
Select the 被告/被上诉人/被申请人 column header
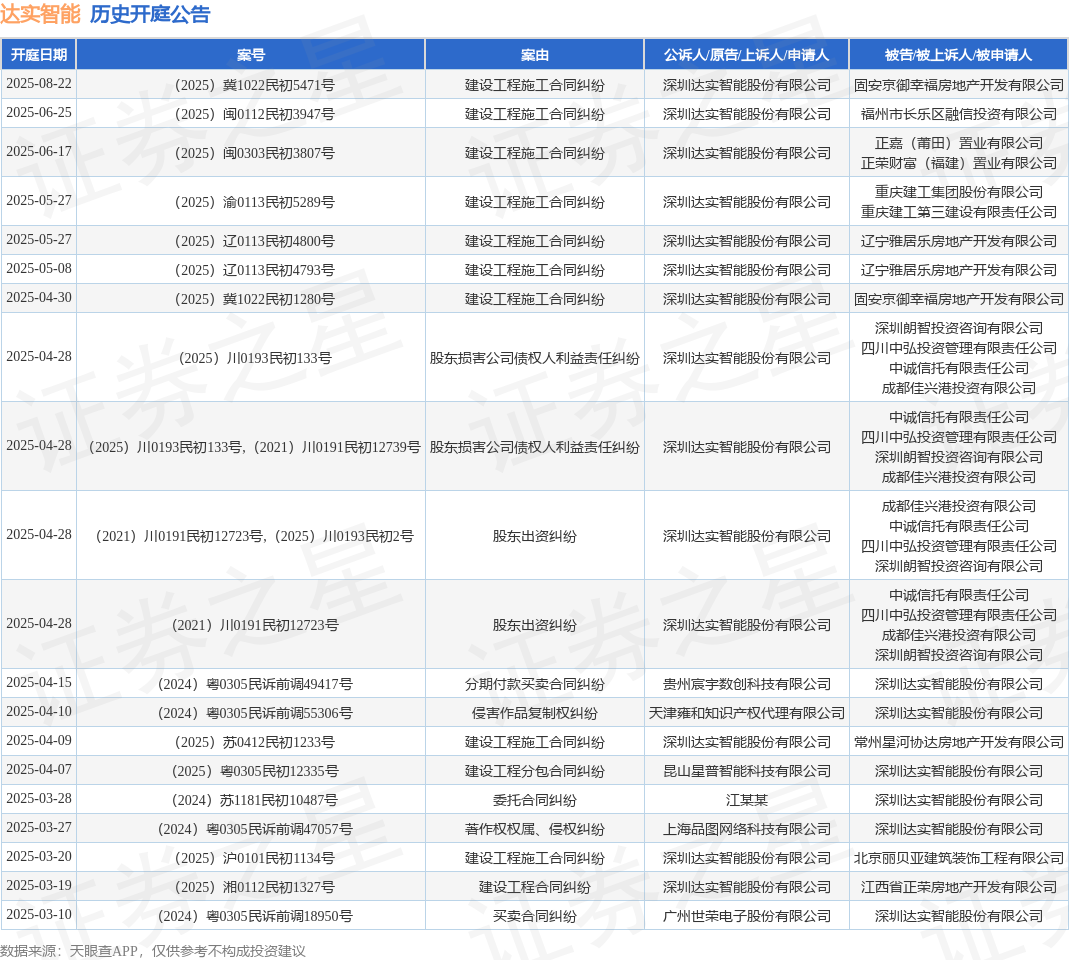pos(959,55)
